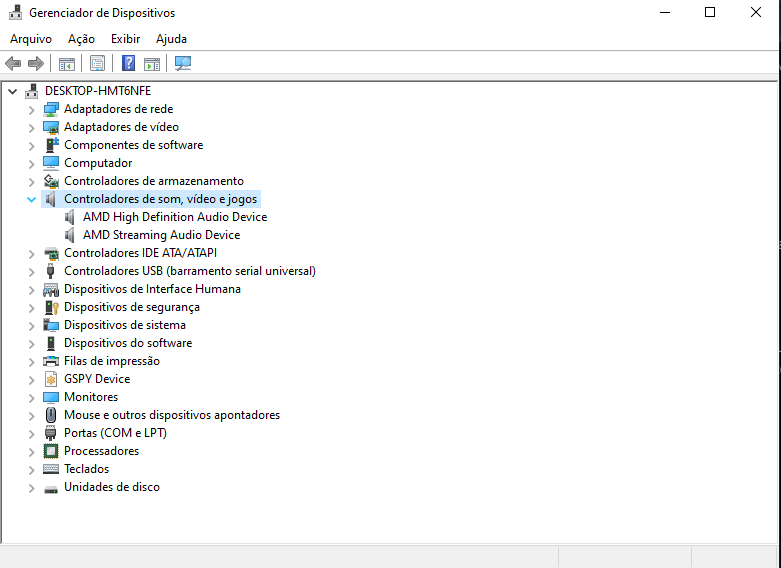
Task: Click speaker icon of AMD Streaming Audio Device
Action: pos(70,235)
